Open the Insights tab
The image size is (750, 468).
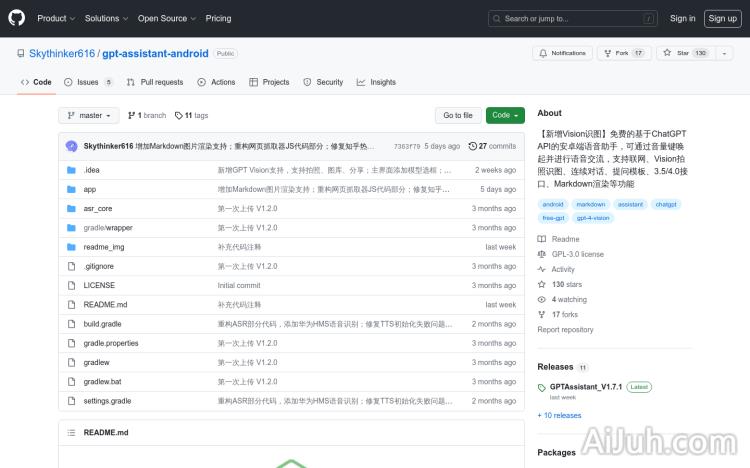pos(376,82)
